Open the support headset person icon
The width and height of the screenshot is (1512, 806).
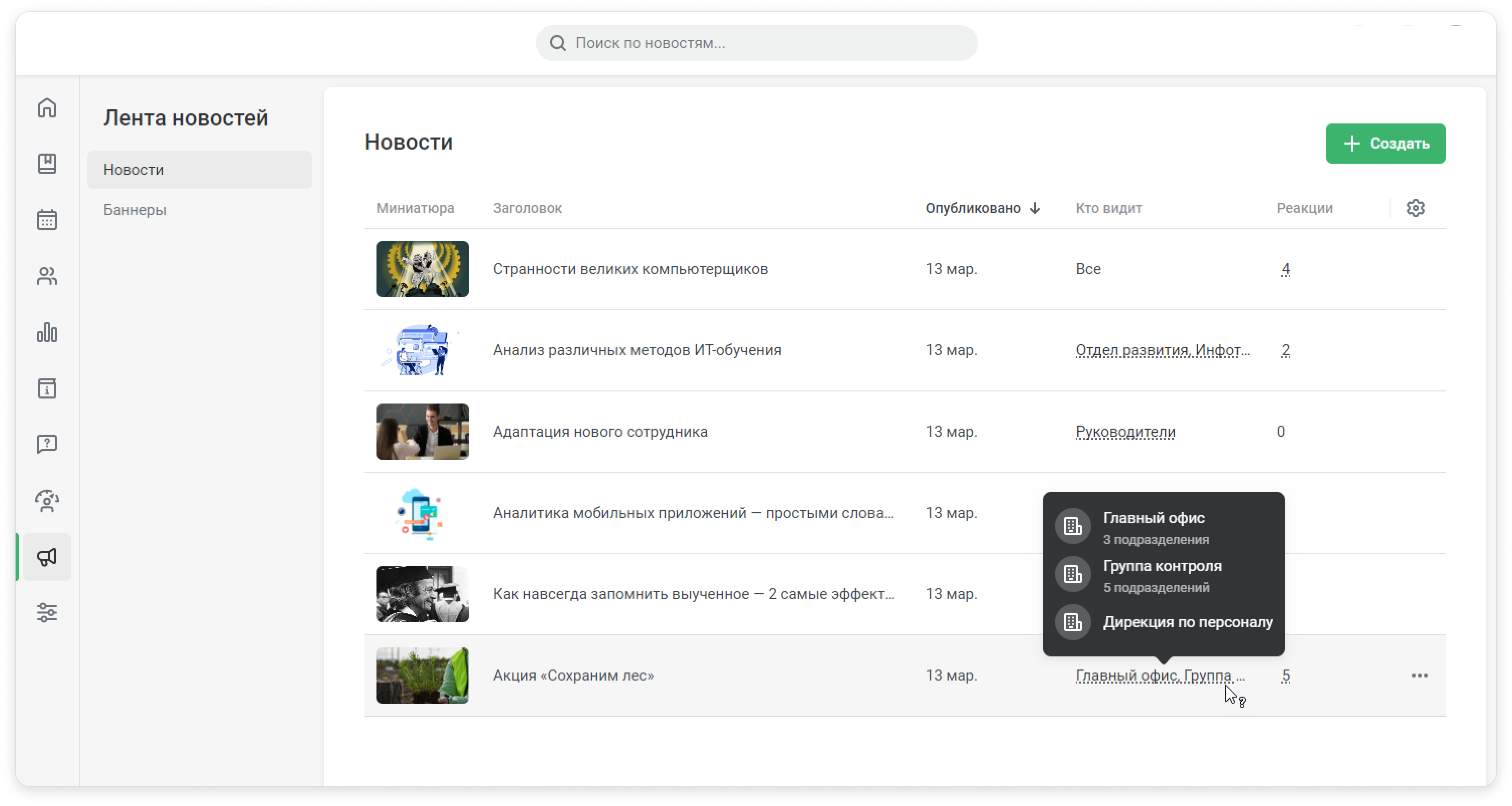[x=47, y=500]
